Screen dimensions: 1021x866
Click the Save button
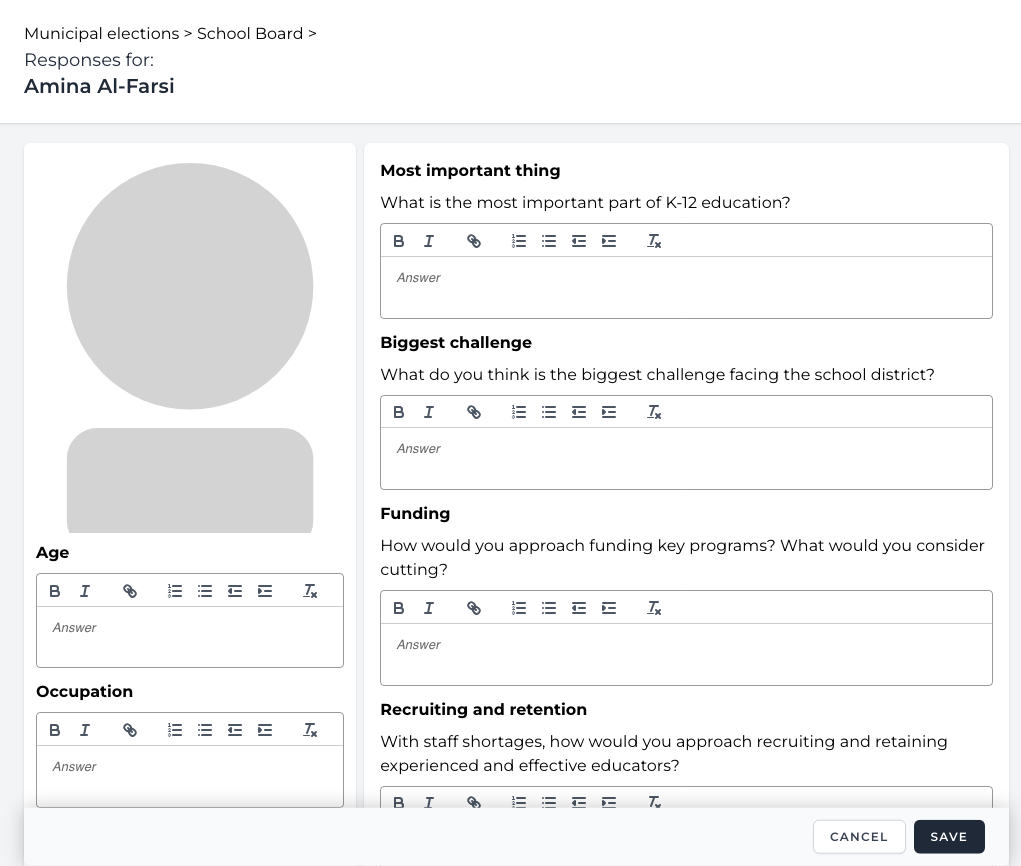point(948,837)
